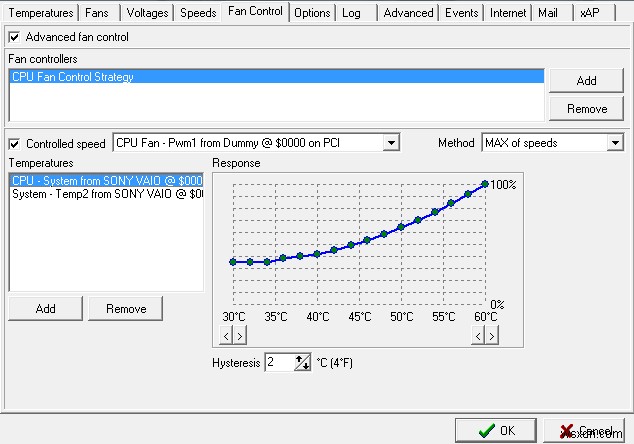Image resolution: width=634 pixels, height=444 pixels.
Task: Select the Fan Control tab
Action: [255, 11]
